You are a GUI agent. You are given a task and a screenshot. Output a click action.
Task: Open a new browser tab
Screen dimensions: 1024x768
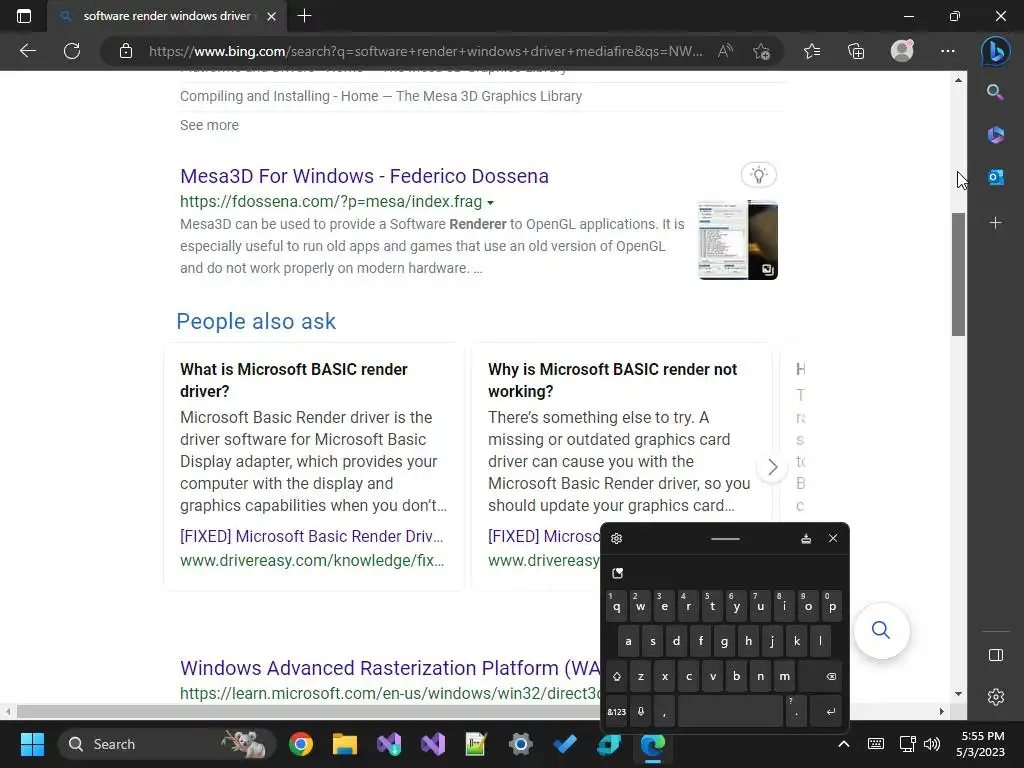click(x=304, y=16)
